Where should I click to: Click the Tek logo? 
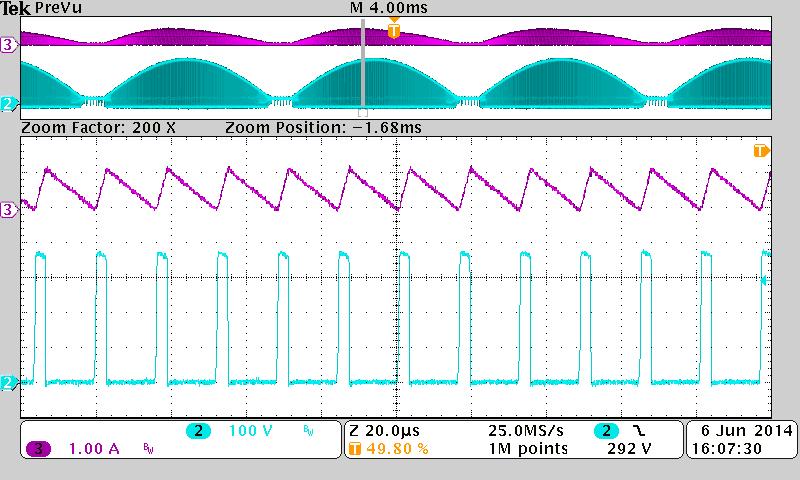[x=15, y=8]
